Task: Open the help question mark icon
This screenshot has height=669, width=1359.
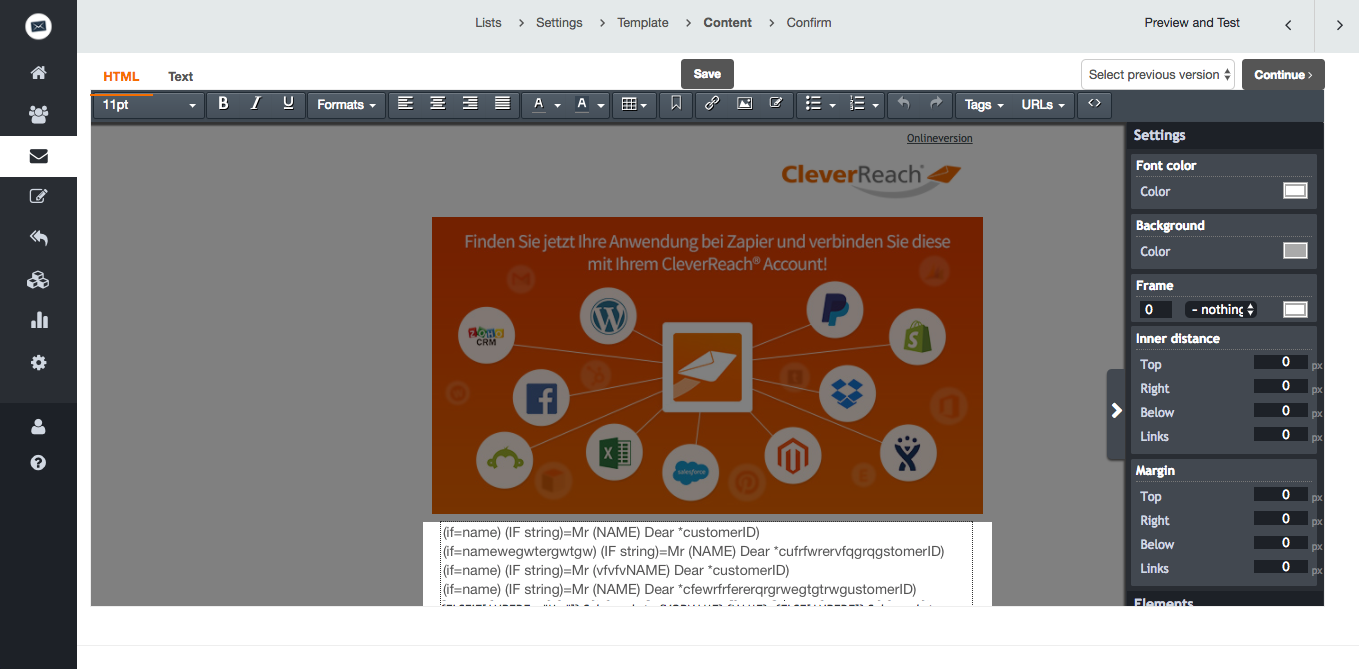Action: tap(38, 463)
